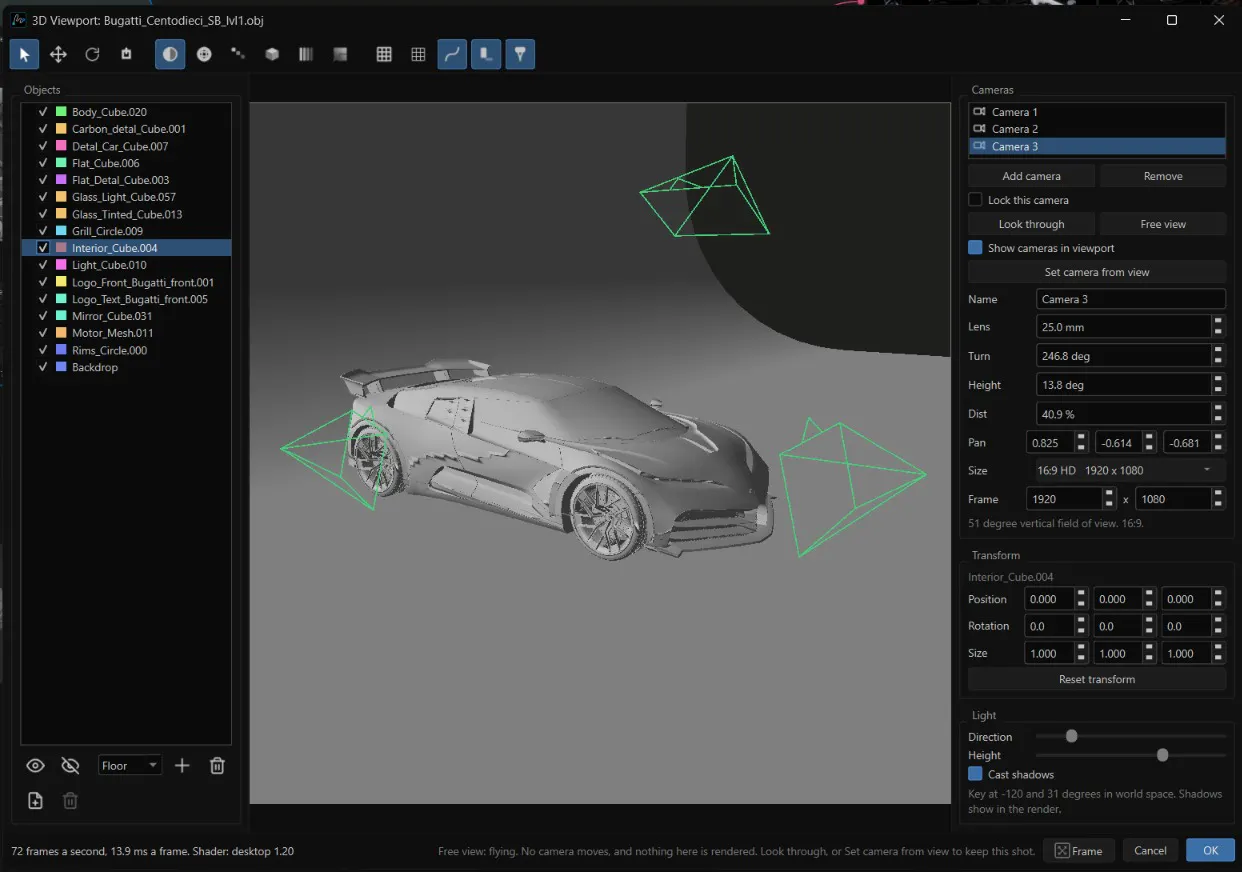Click the light Direction slider handle
This screenshot has height=872, width=1242.
(1071, 736)
